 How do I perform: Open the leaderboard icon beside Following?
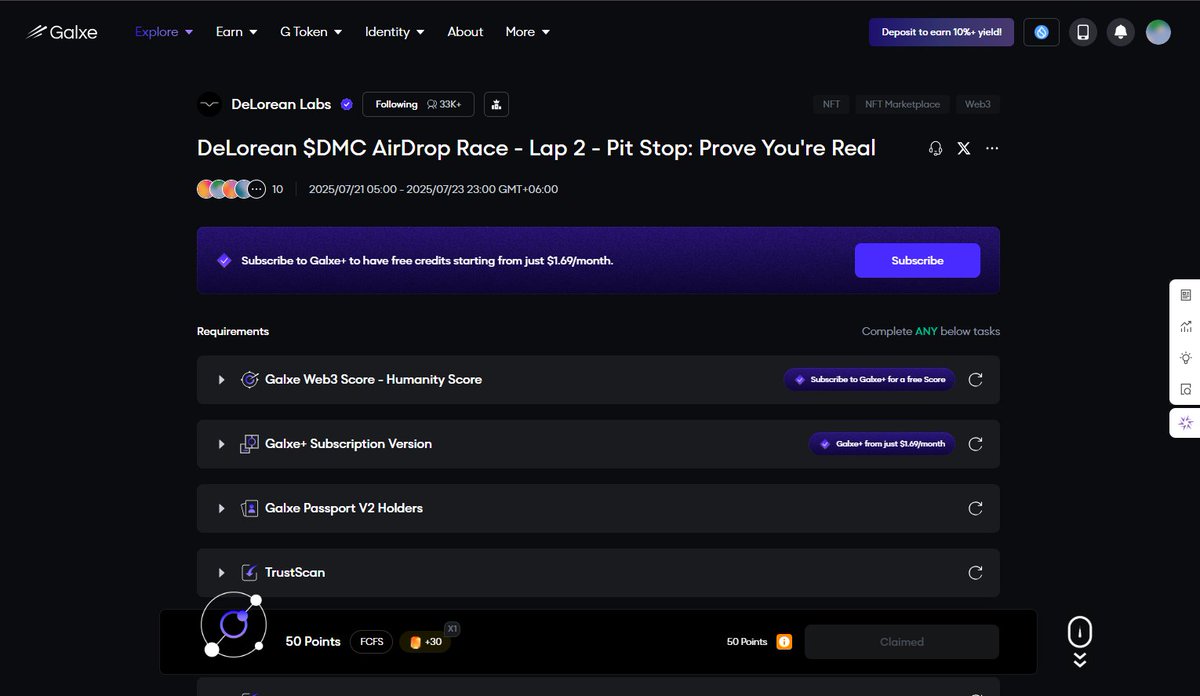point(497,104)
